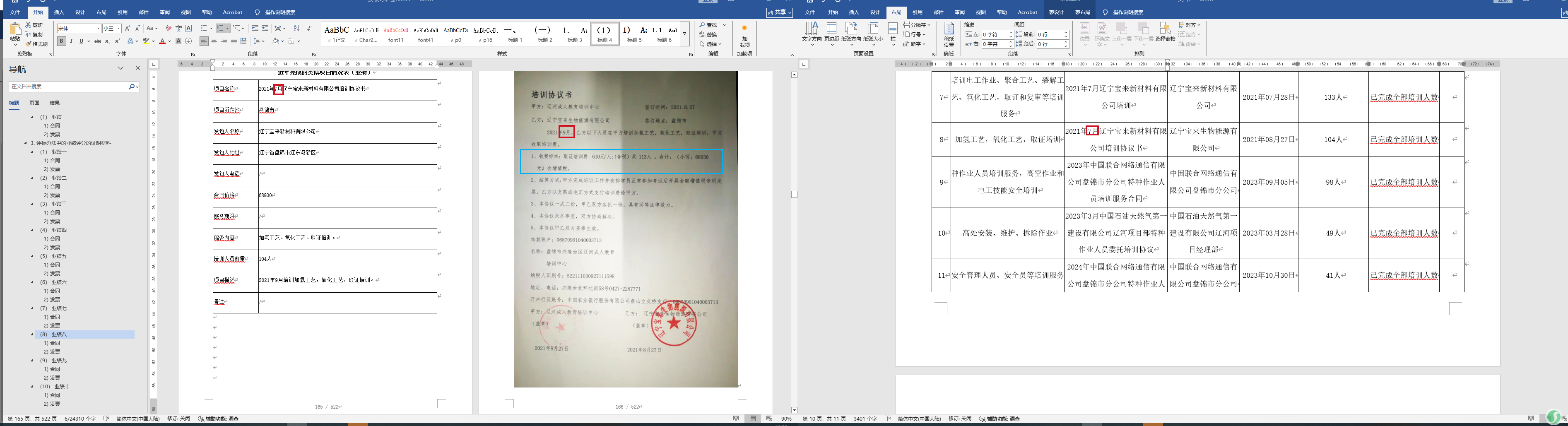Click the Strikethrough (abc) icon
Viewport: 1568px width, 426px height.
(98, 41)
